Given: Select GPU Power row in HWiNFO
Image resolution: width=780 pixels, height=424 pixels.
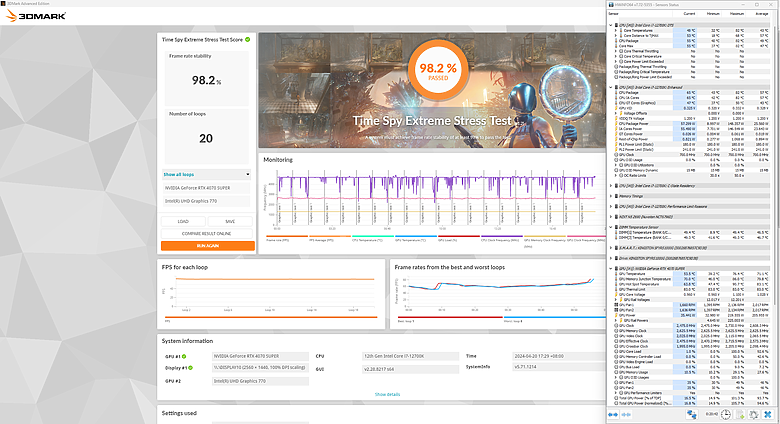Looking at the screenshot, I should (690, 315).
